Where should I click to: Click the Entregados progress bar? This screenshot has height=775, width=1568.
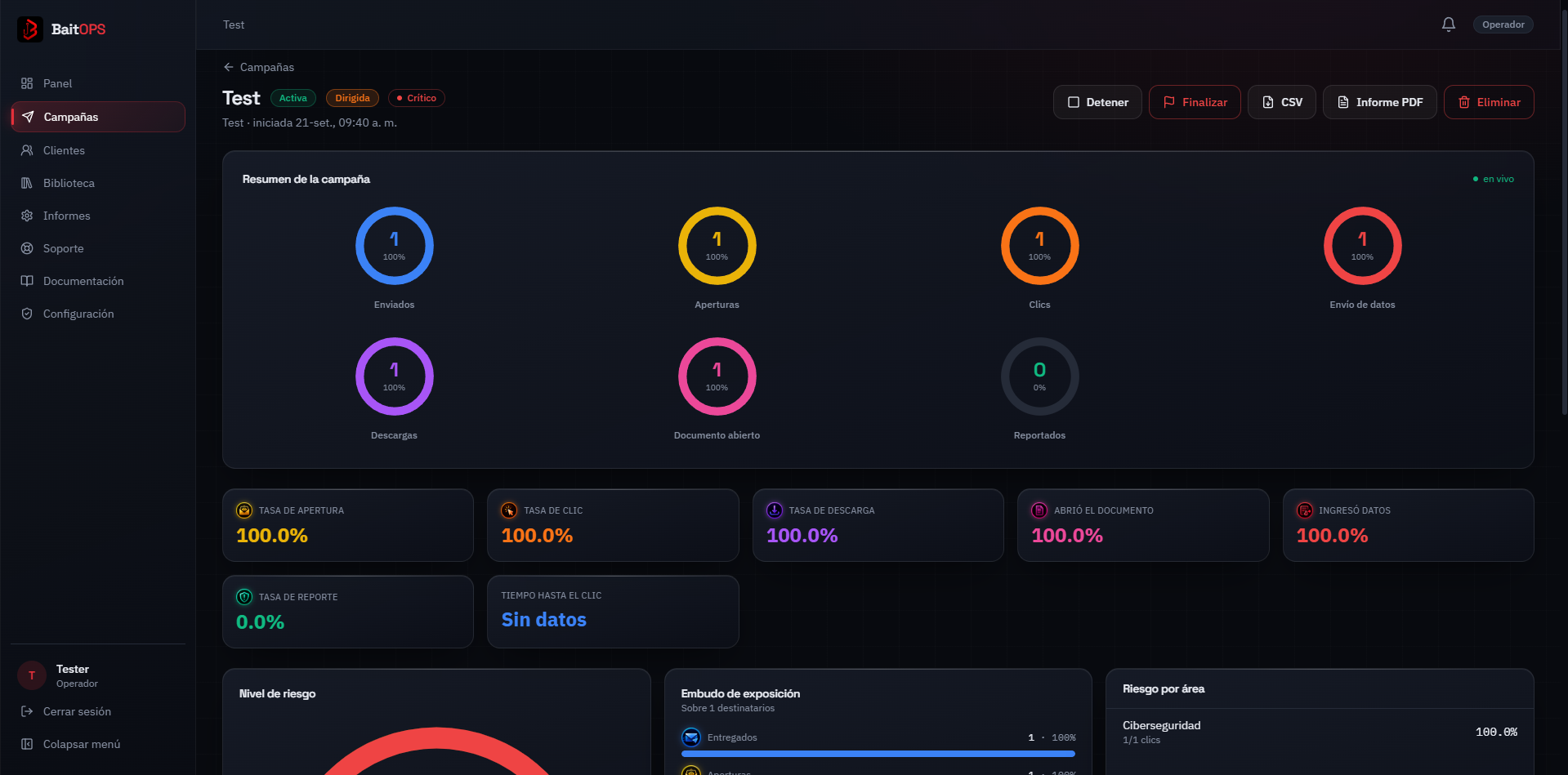(x=878, y=754)
